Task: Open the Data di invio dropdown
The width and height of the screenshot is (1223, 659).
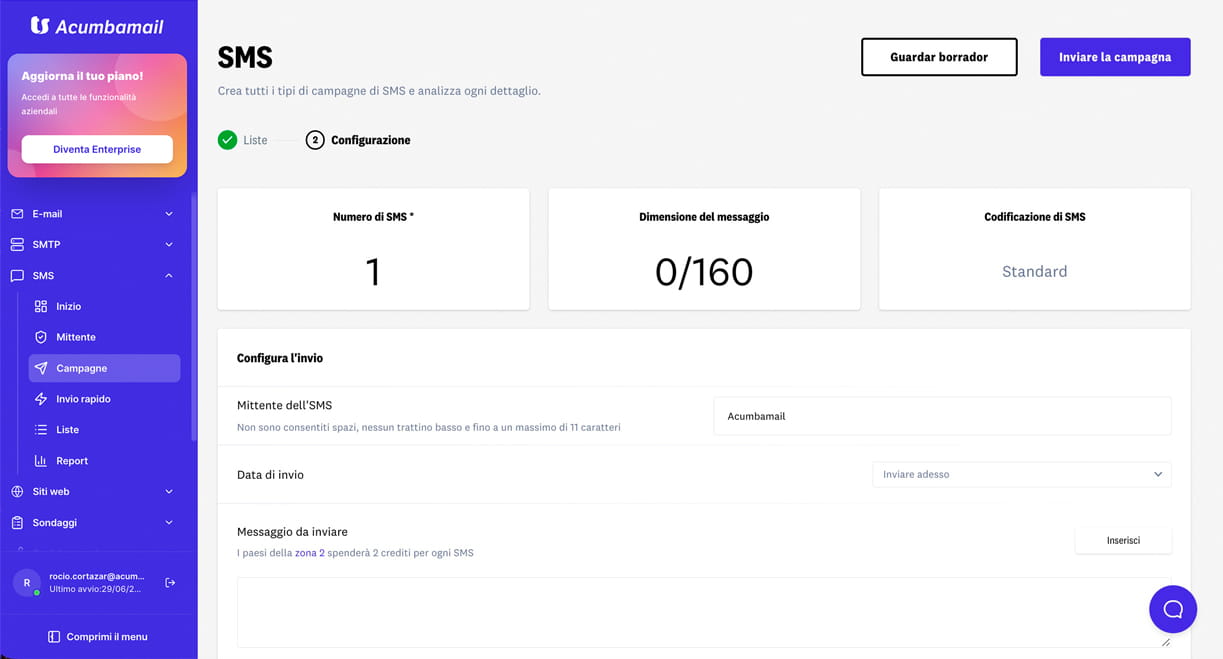Action: pyautogui.click(x=1021, y=474)
